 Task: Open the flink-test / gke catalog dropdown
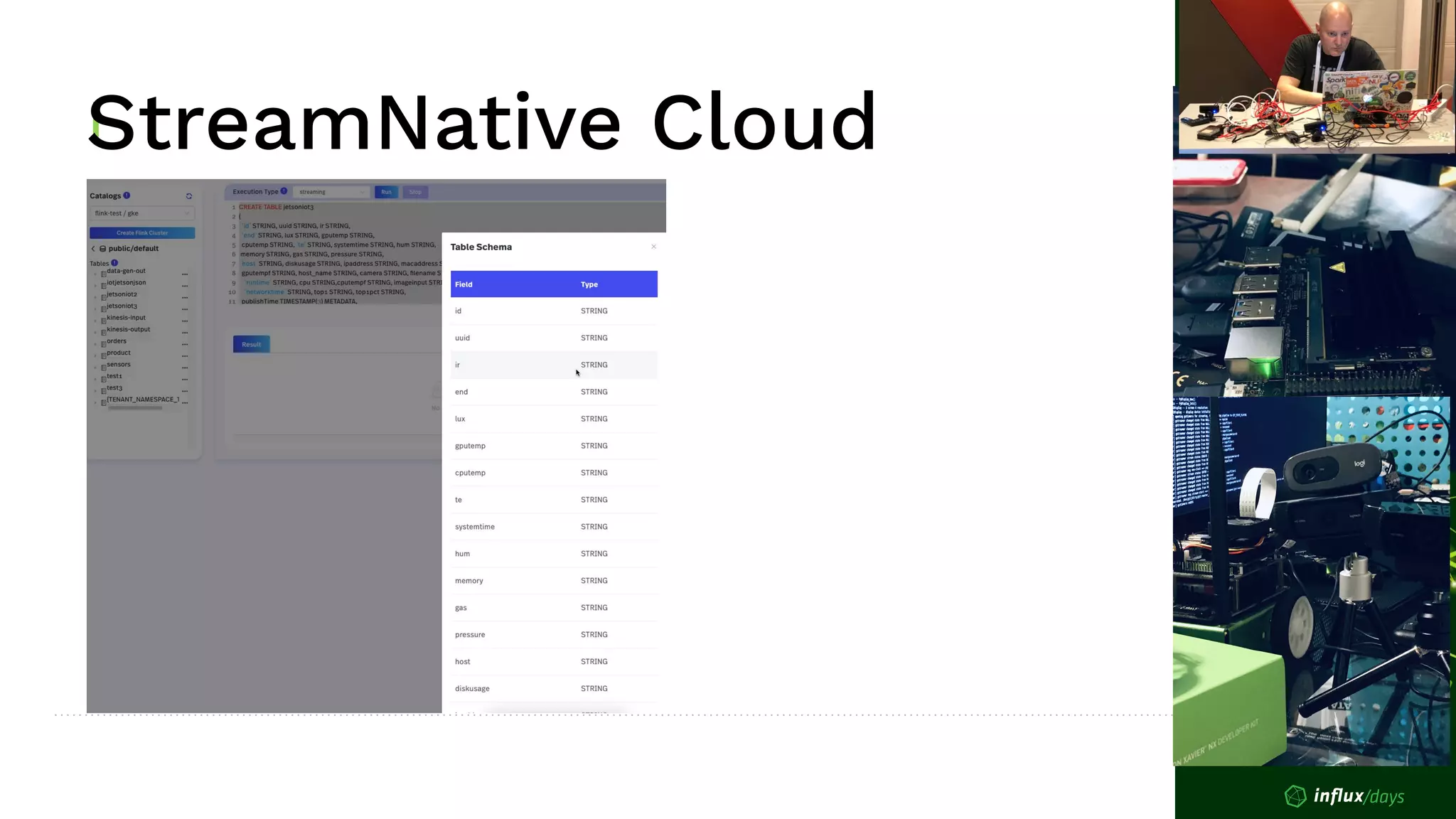coord(142,213)
